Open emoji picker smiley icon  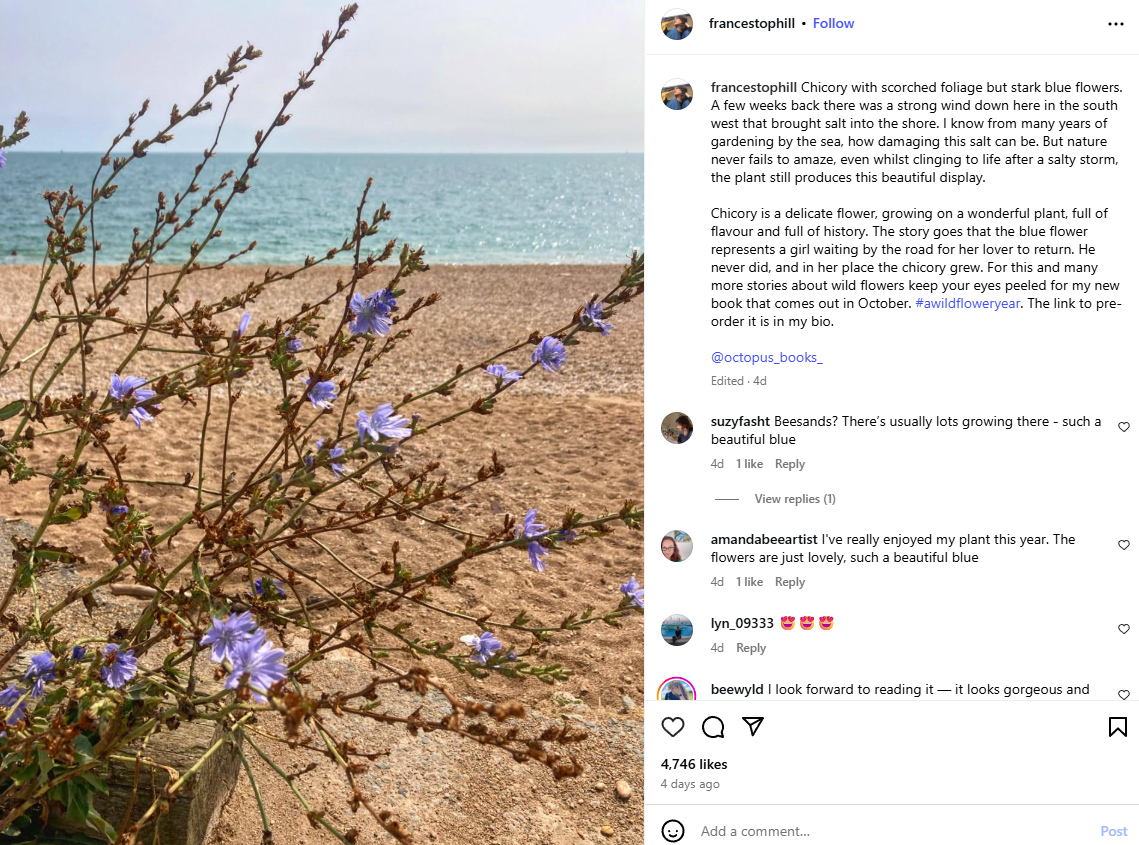tap(673, 830)
